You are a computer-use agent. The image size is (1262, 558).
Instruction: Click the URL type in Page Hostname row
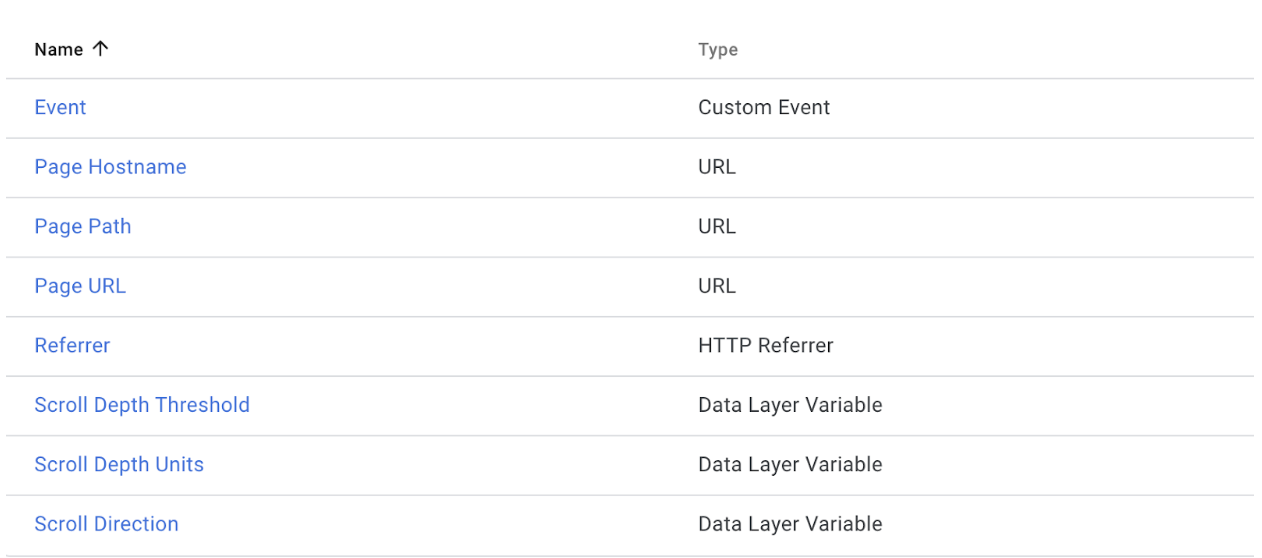click(717, 167)
